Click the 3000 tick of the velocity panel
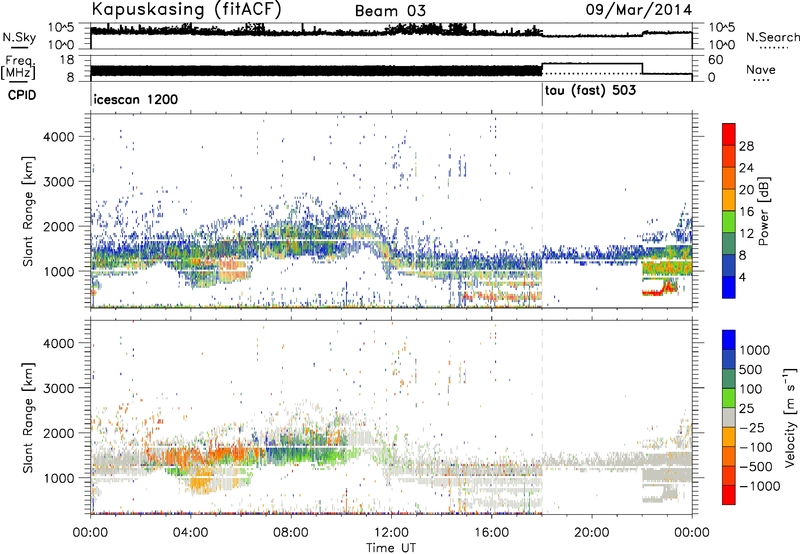The image size is (800, 554). click(x=58, y=388)
